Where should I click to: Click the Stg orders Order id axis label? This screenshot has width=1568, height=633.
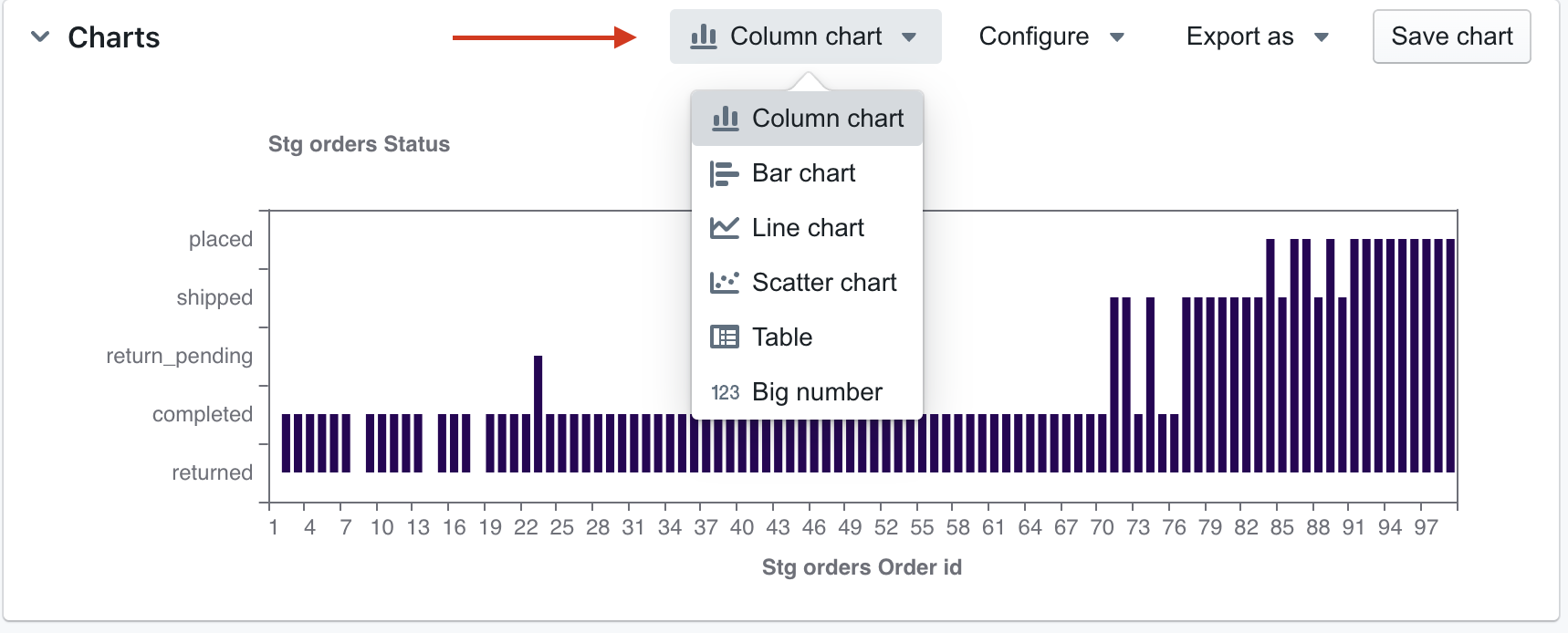click(862, 567)
